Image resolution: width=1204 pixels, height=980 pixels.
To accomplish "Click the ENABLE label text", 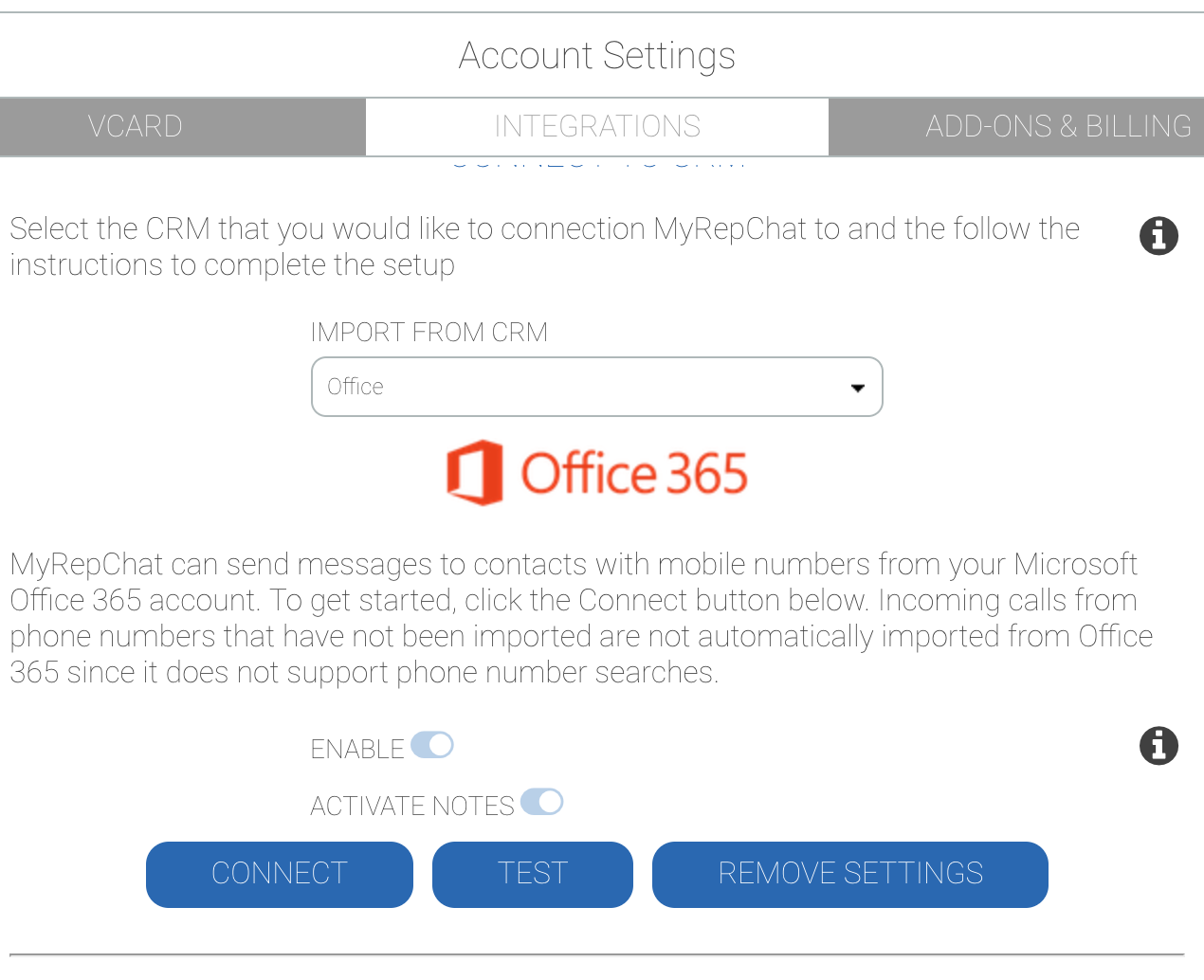I will point(357,750).
